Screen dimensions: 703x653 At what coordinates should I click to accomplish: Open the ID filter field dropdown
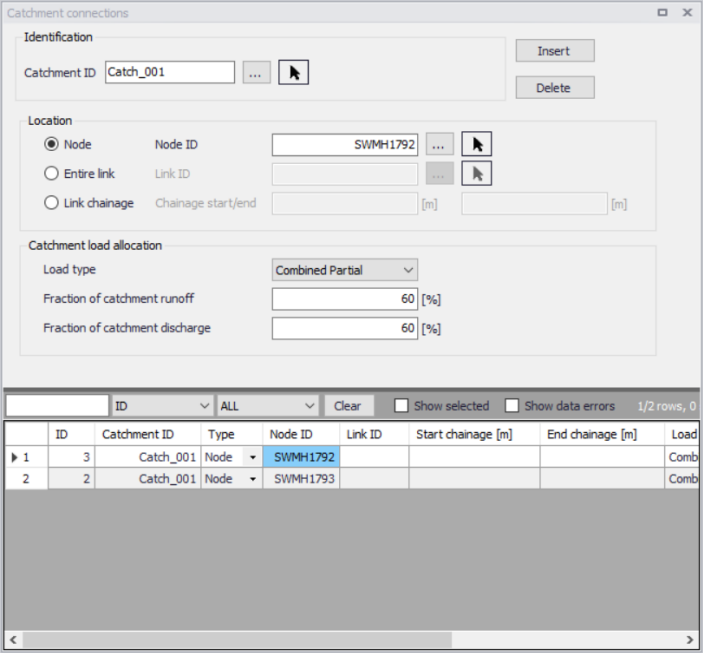pyautogui.click(x=162, y=406)
